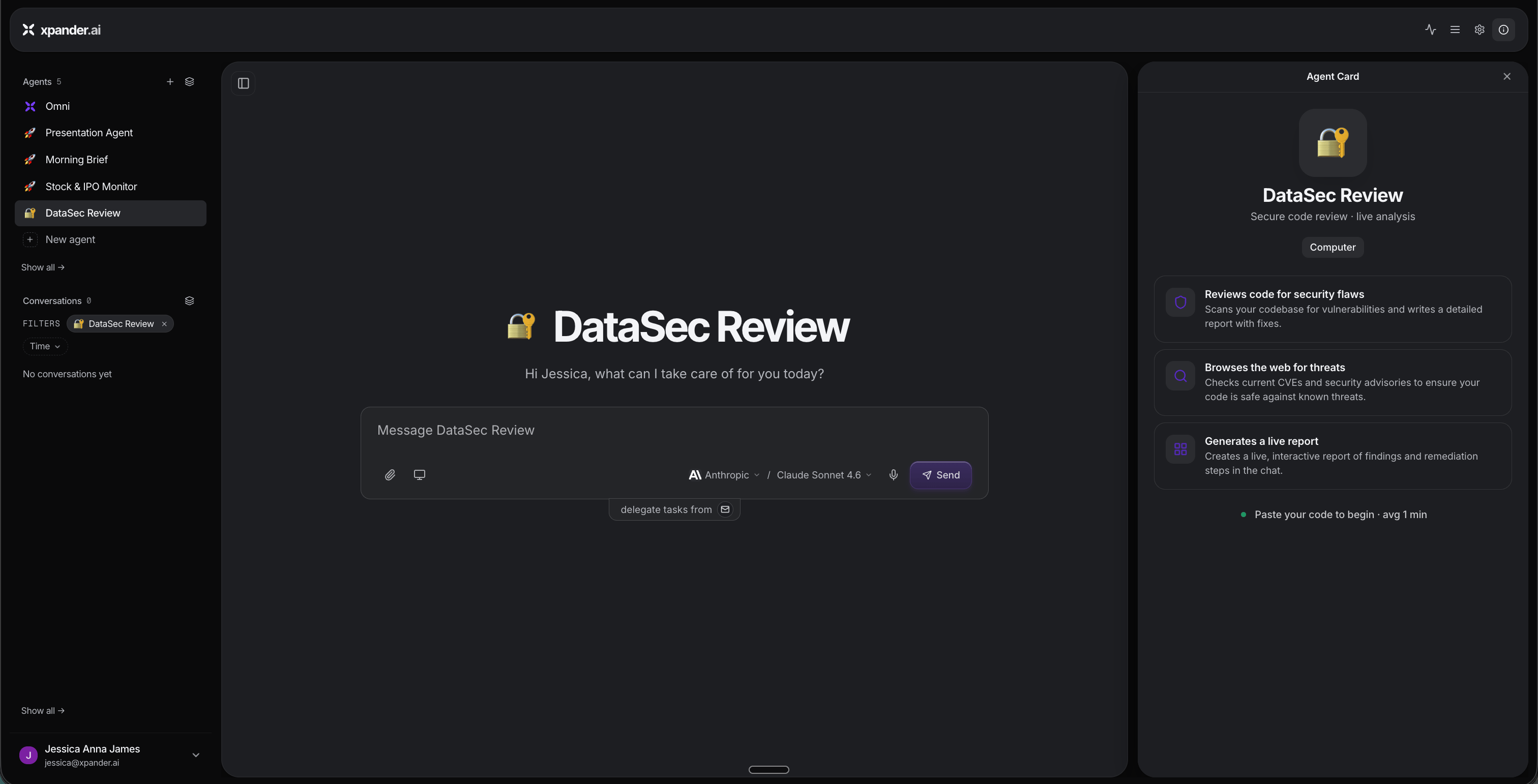Click the Hi Jessica greeting text

(674, 374)
